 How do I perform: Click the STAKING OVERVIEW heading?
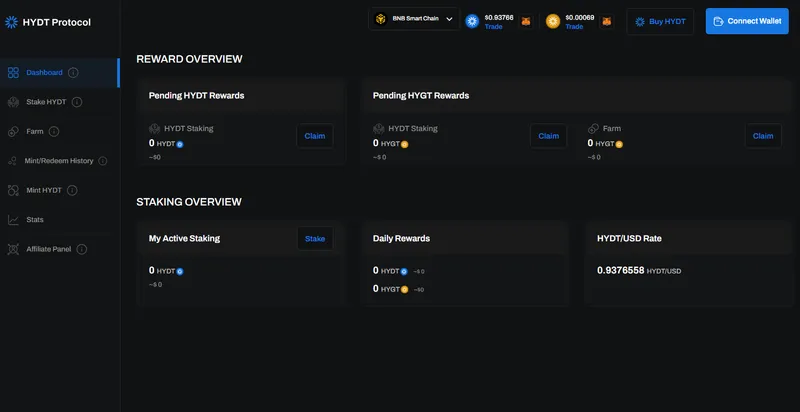tap(189, 202)
